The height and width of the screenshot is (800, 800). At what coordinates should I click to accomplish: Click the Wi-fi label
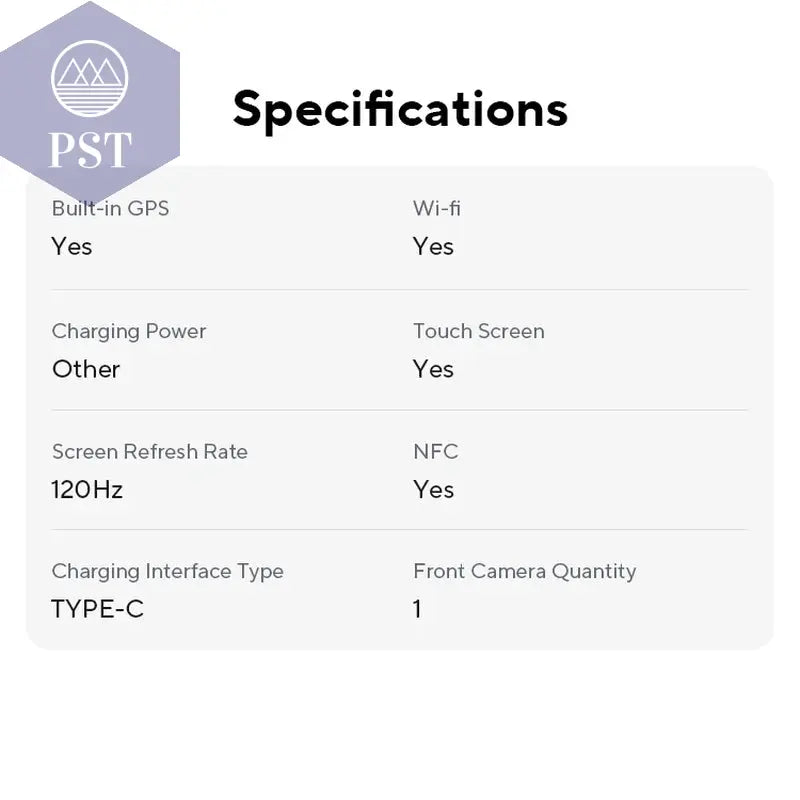pyautogui.click(x=437, y=208)
